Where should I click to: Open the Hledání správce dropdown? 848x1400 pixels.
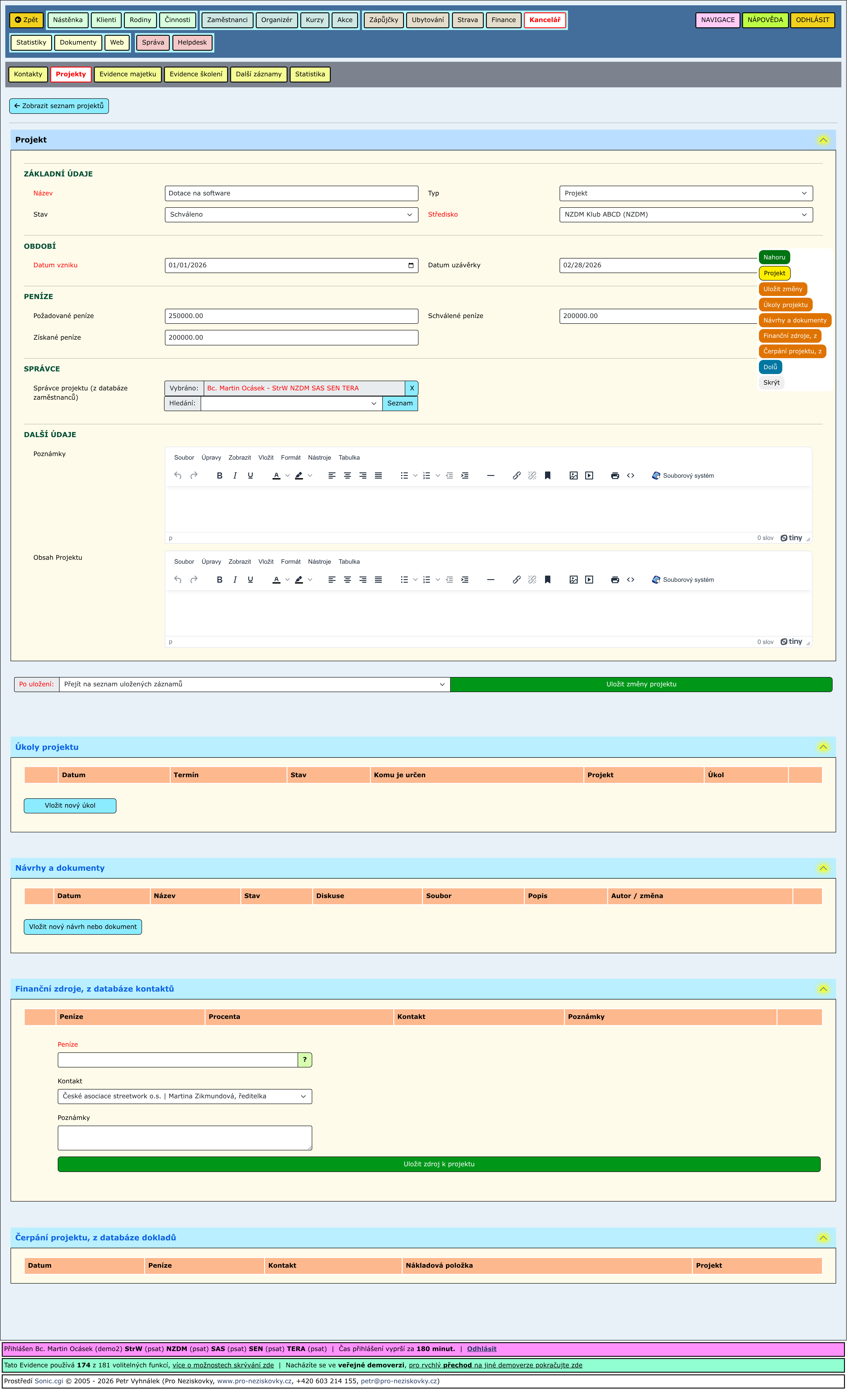291,403
